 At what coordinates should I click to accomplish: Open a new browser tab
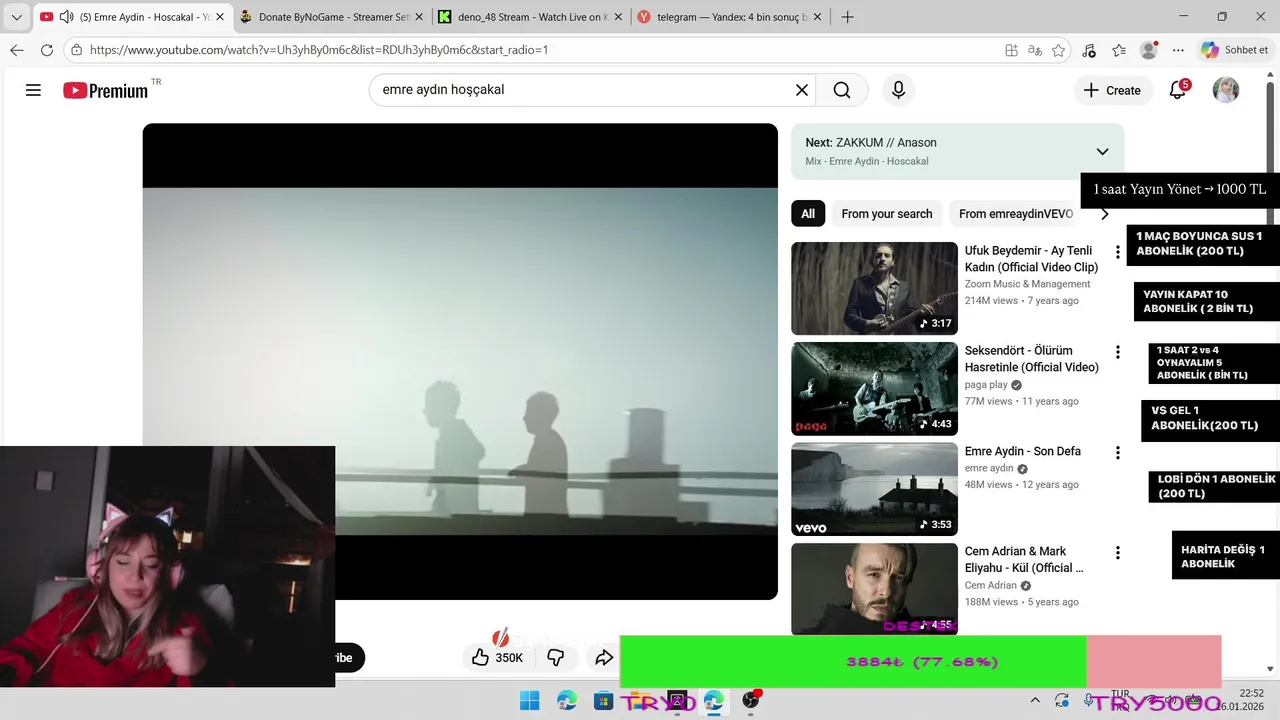coord(847,17)
